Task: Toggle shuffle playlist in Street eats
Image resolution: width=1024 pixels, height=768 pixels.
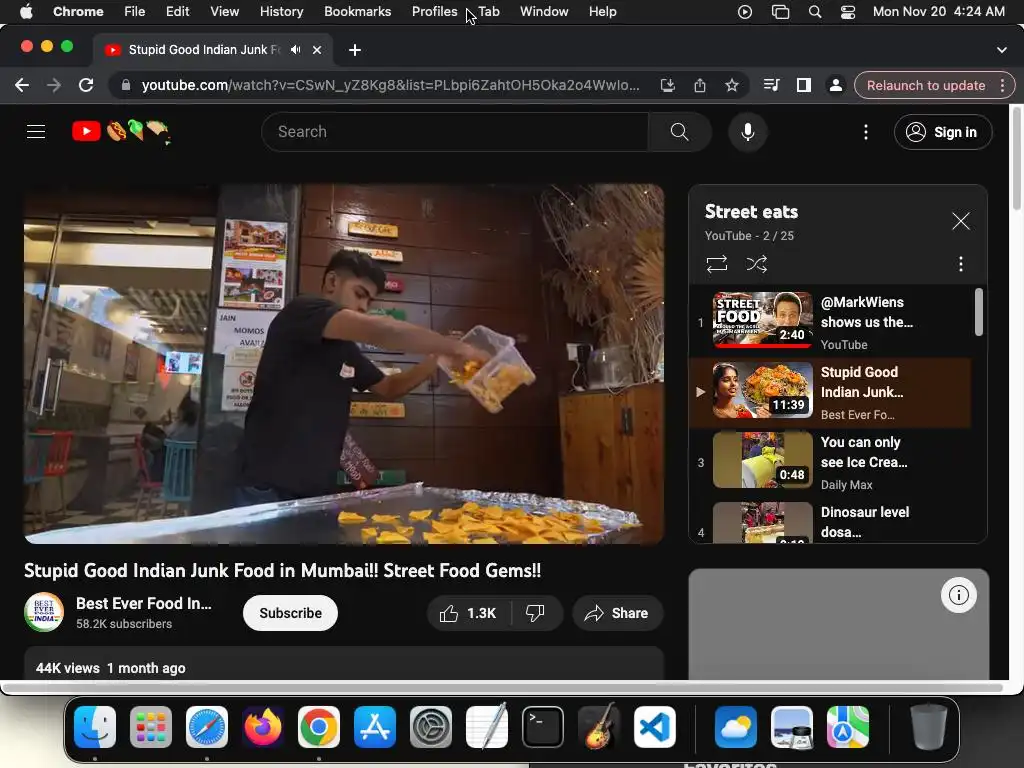Action: pyautogui.click(x=756, y=264)
